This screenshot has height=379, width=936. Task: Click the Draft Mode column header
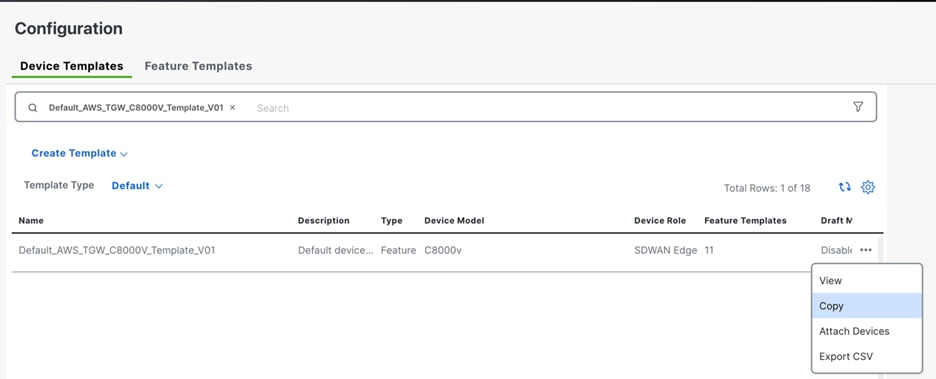(836, 221)
